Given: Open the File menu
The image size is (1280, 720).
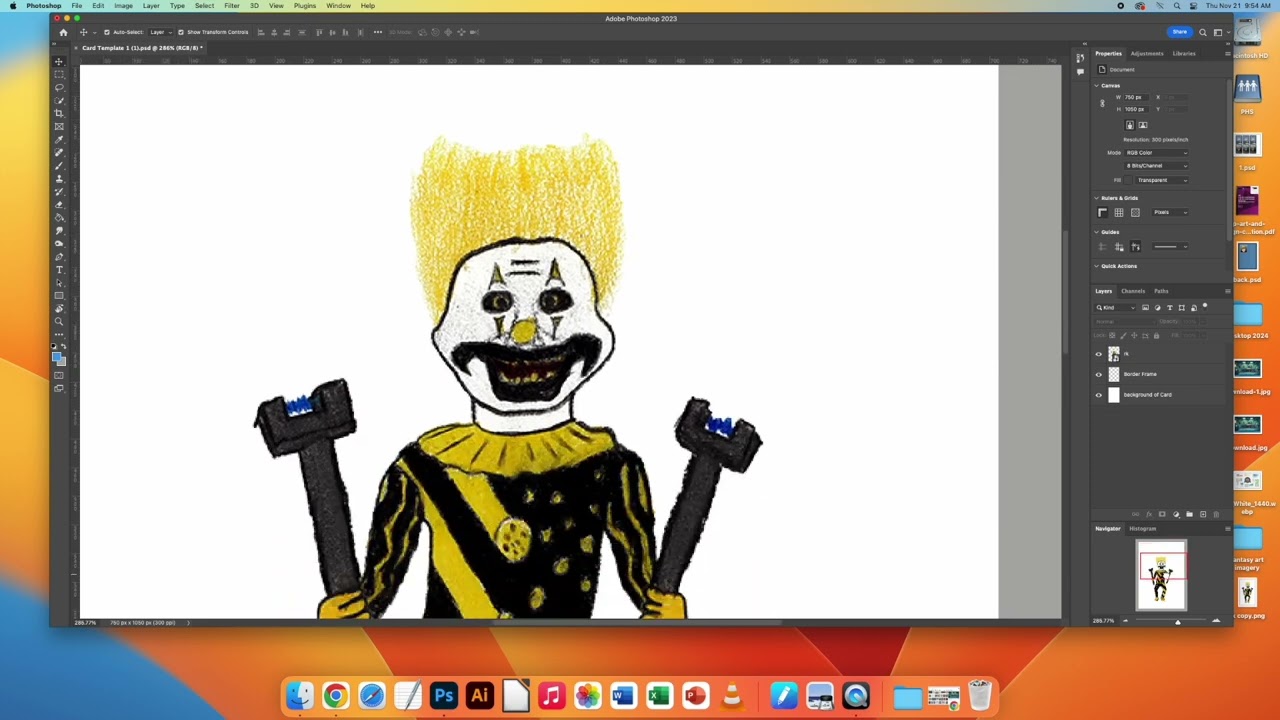Looking at the screenshot, I should point(76,6).
